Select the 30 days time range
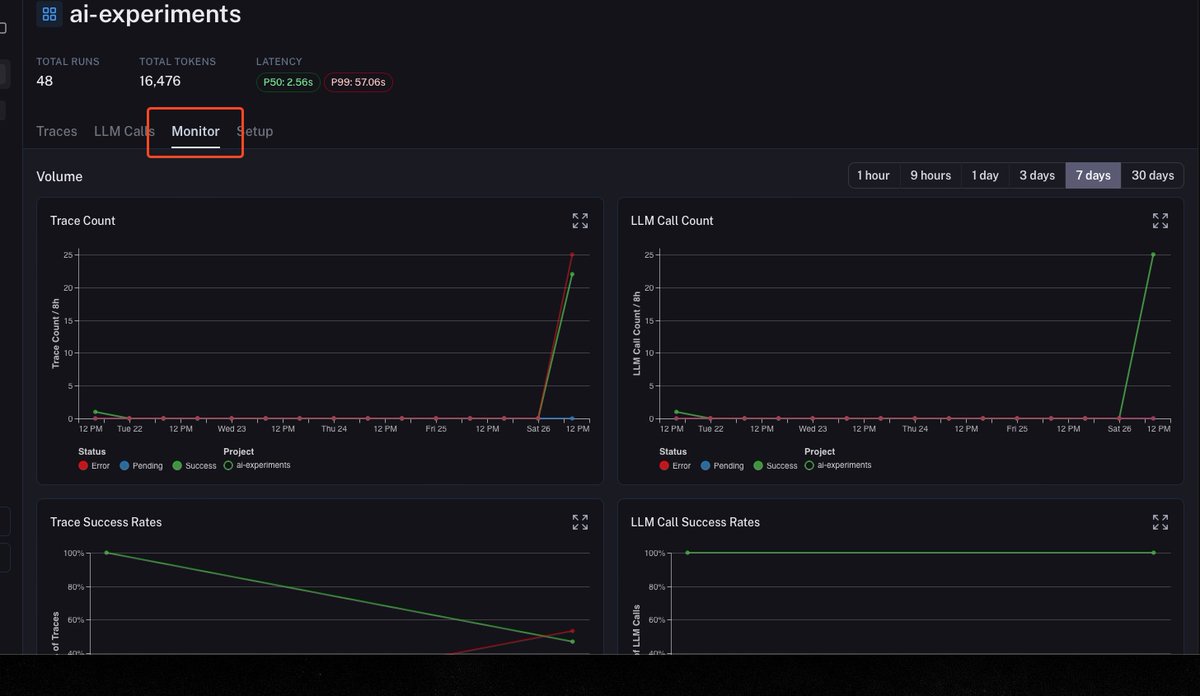The image size is (1200, 696). pos(1152,175)
